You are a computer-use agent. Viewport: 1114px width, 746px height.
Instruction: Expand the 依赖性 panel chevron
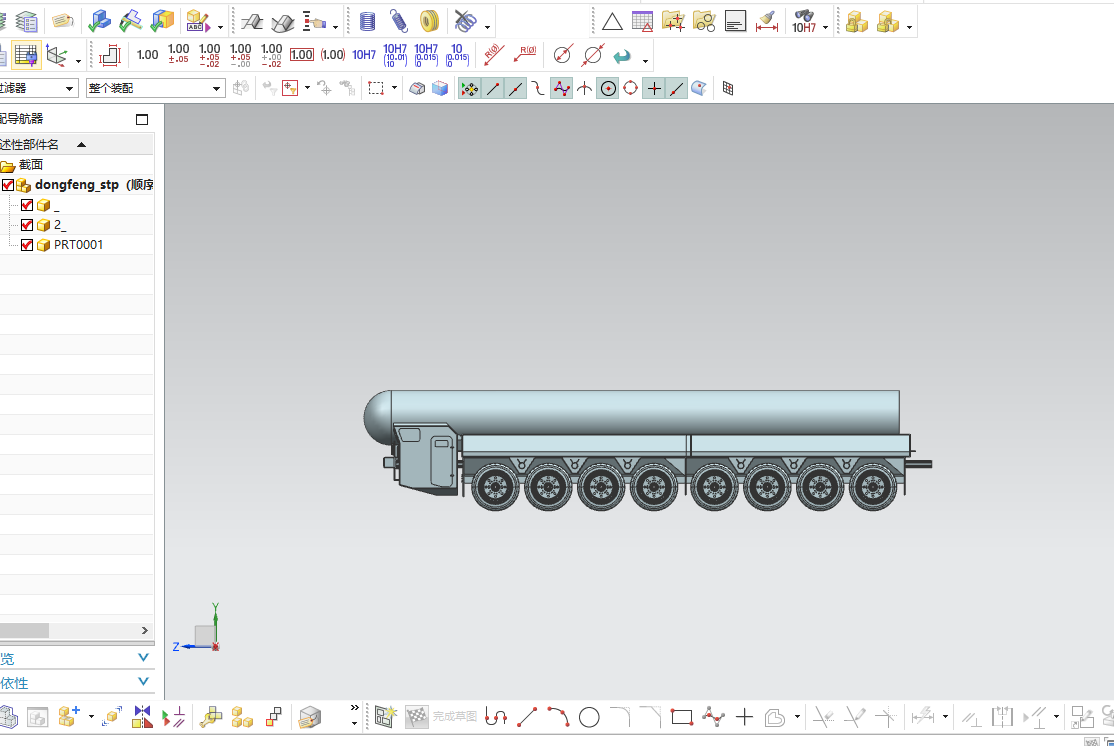point(143,682)
